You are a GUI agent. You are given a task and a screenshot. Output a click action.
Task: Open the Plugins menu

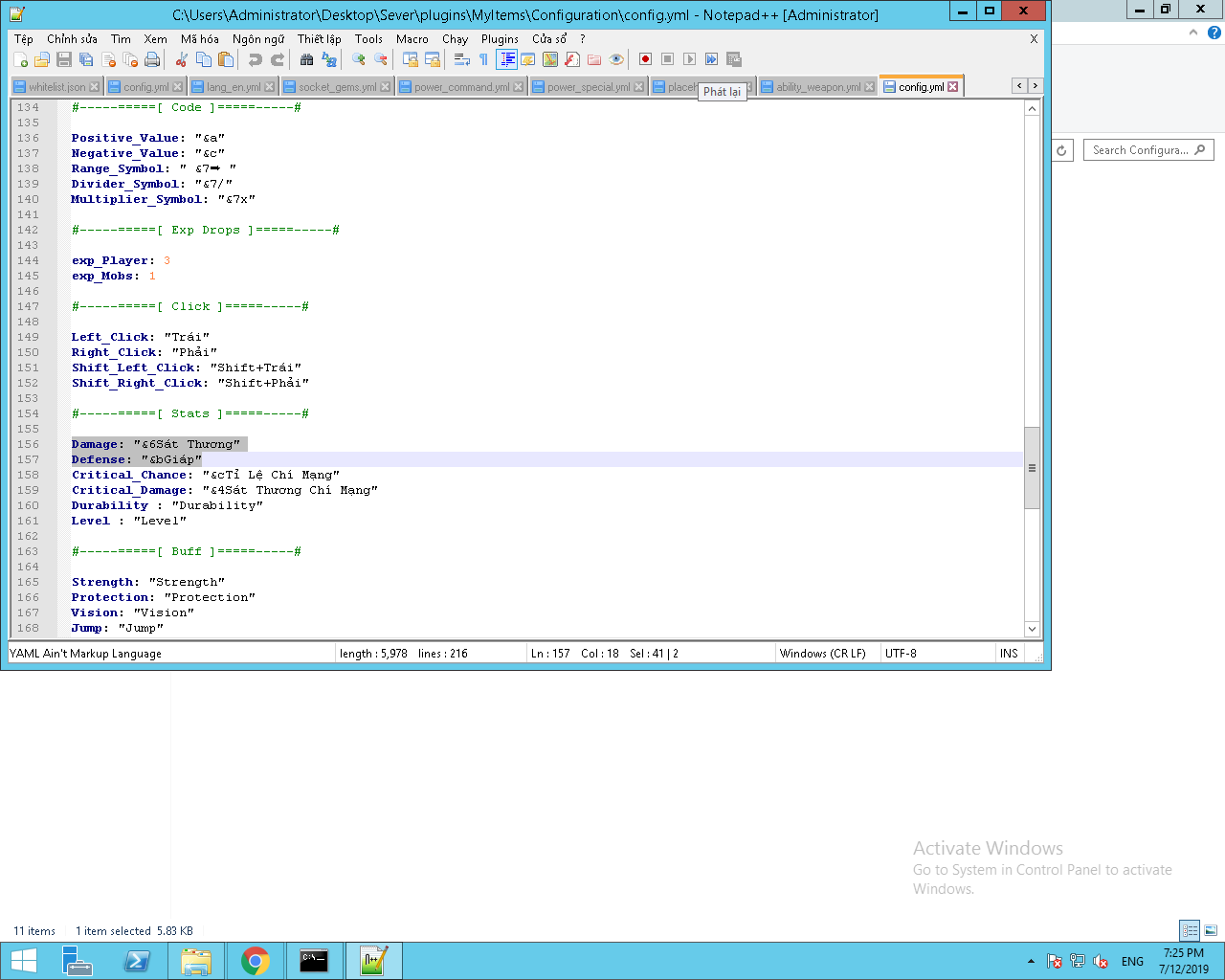tap(500, 39)
